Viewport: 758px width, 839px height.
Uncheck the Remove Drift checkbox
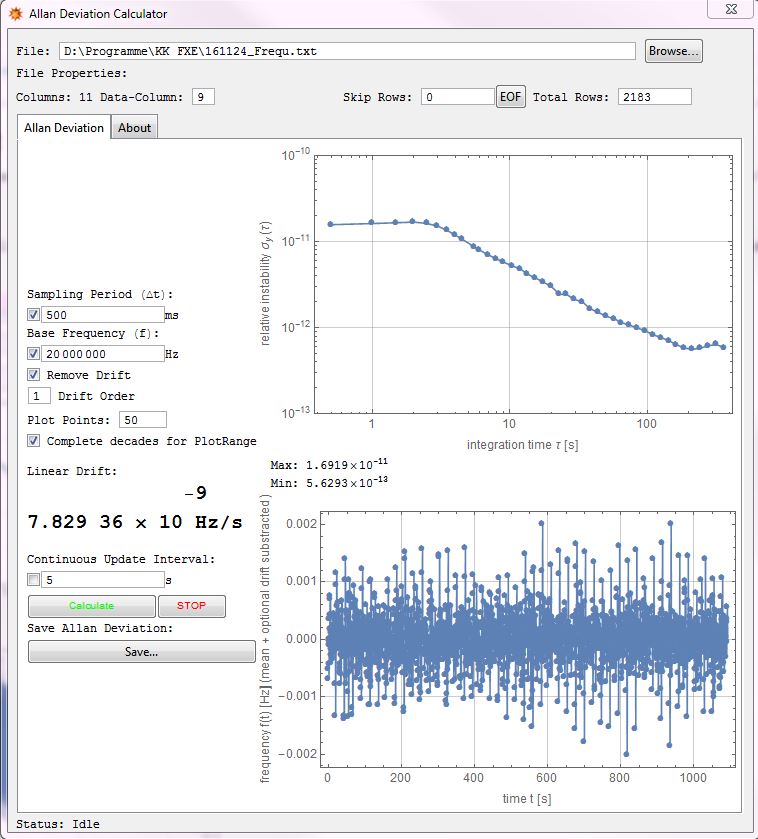tap(33, 375)
